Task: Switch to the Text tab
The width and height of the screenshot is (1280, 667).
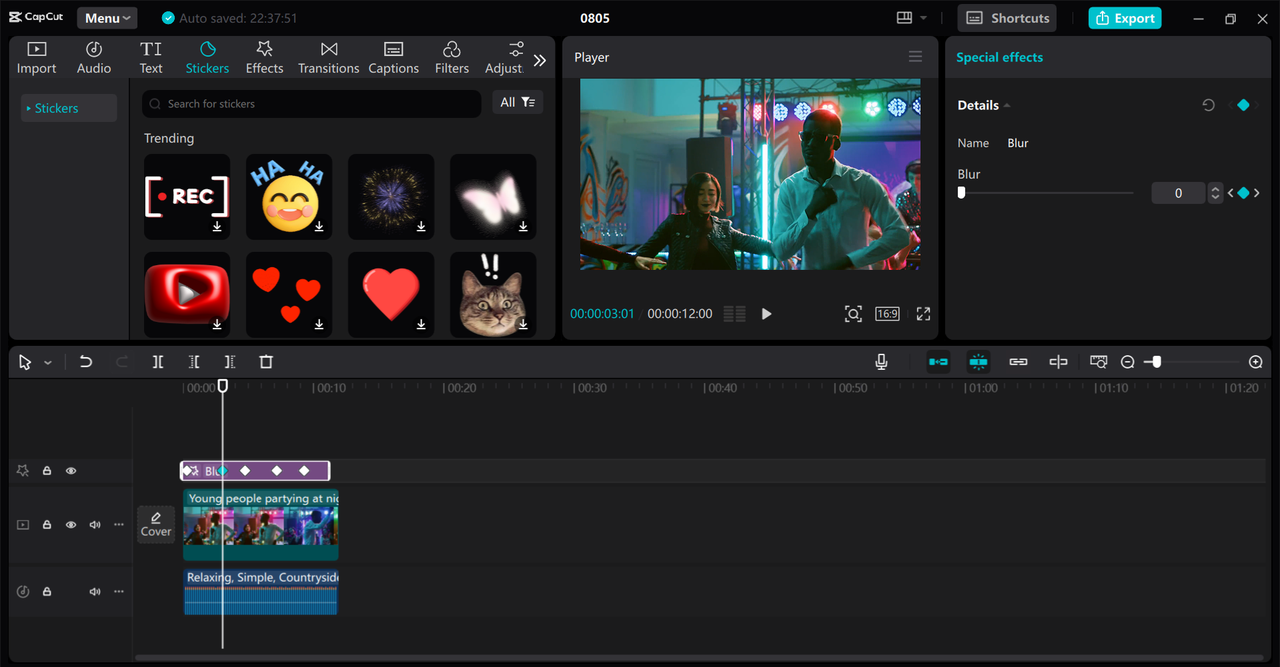Action: coord(151,58)
